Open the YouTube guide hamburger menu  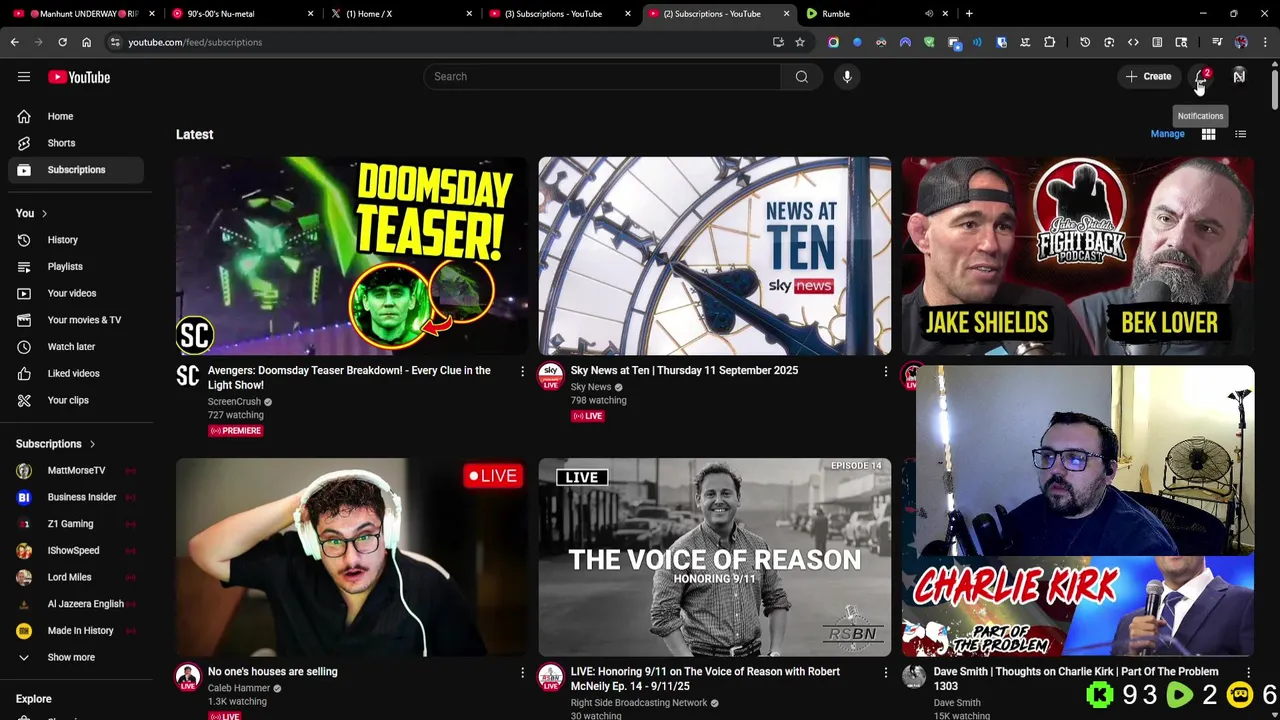coord(24,77)
